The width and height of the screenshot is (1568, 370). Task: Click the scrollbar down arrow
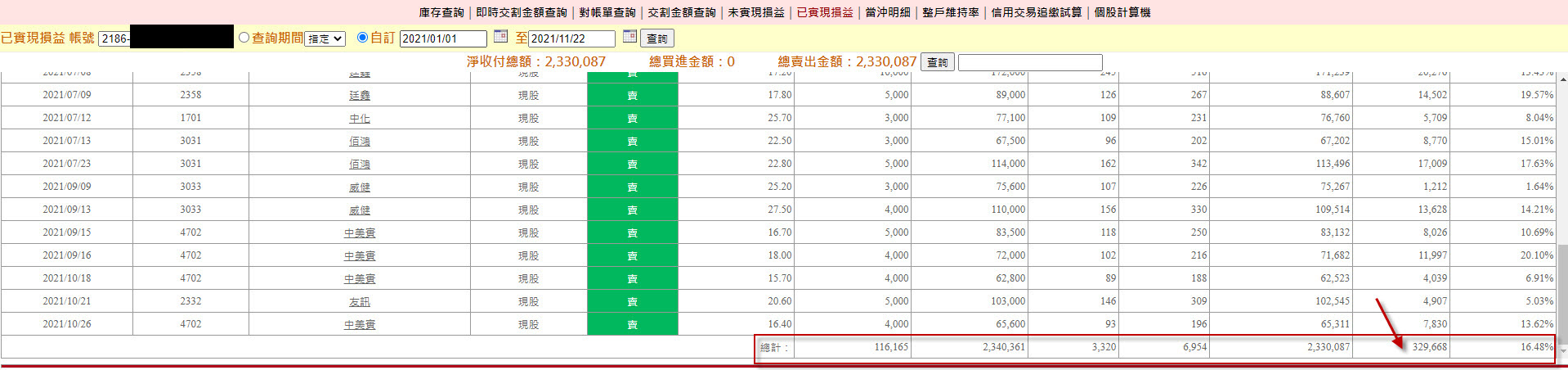1562,350
